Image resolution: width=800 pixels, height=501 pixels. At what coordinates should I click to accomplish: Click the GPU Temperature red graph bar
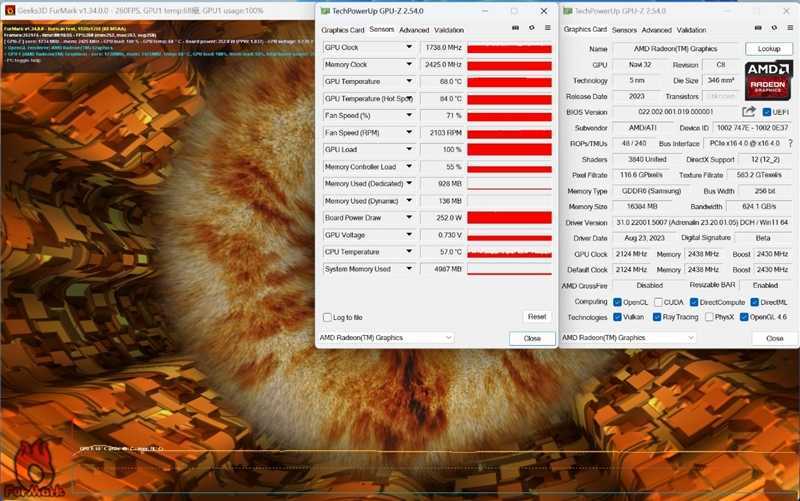coord(509,82)
